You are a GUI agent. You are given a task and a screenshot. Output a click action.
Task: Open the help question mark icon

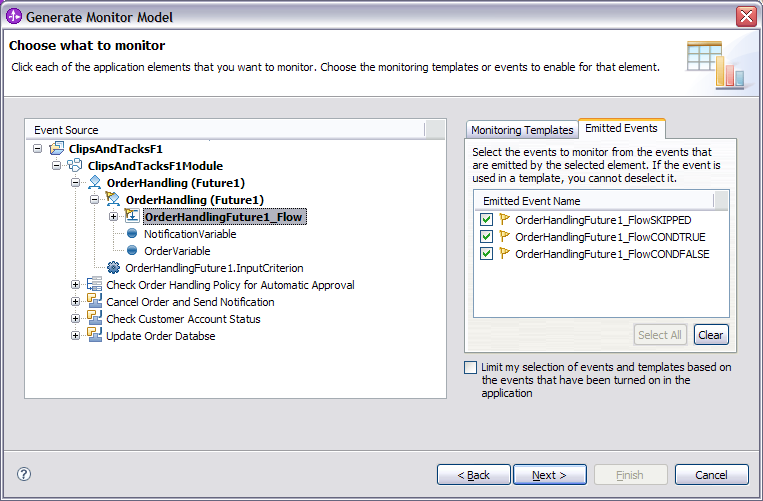24,474
